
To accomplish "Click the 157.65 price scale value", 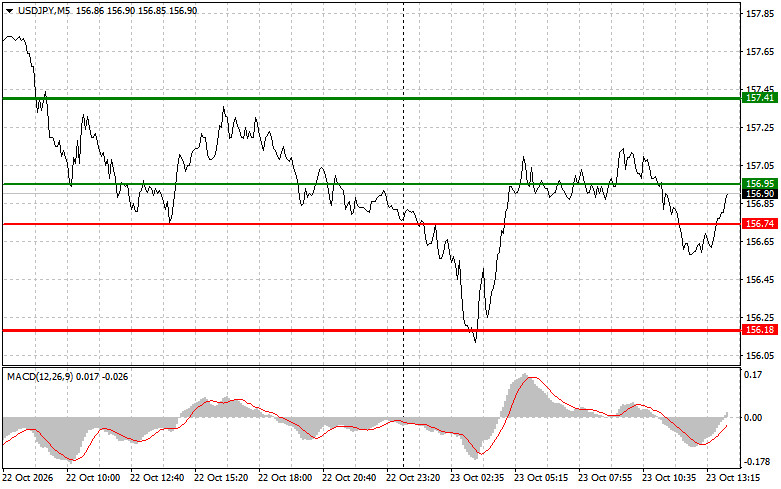I will [x=760, y=52].
